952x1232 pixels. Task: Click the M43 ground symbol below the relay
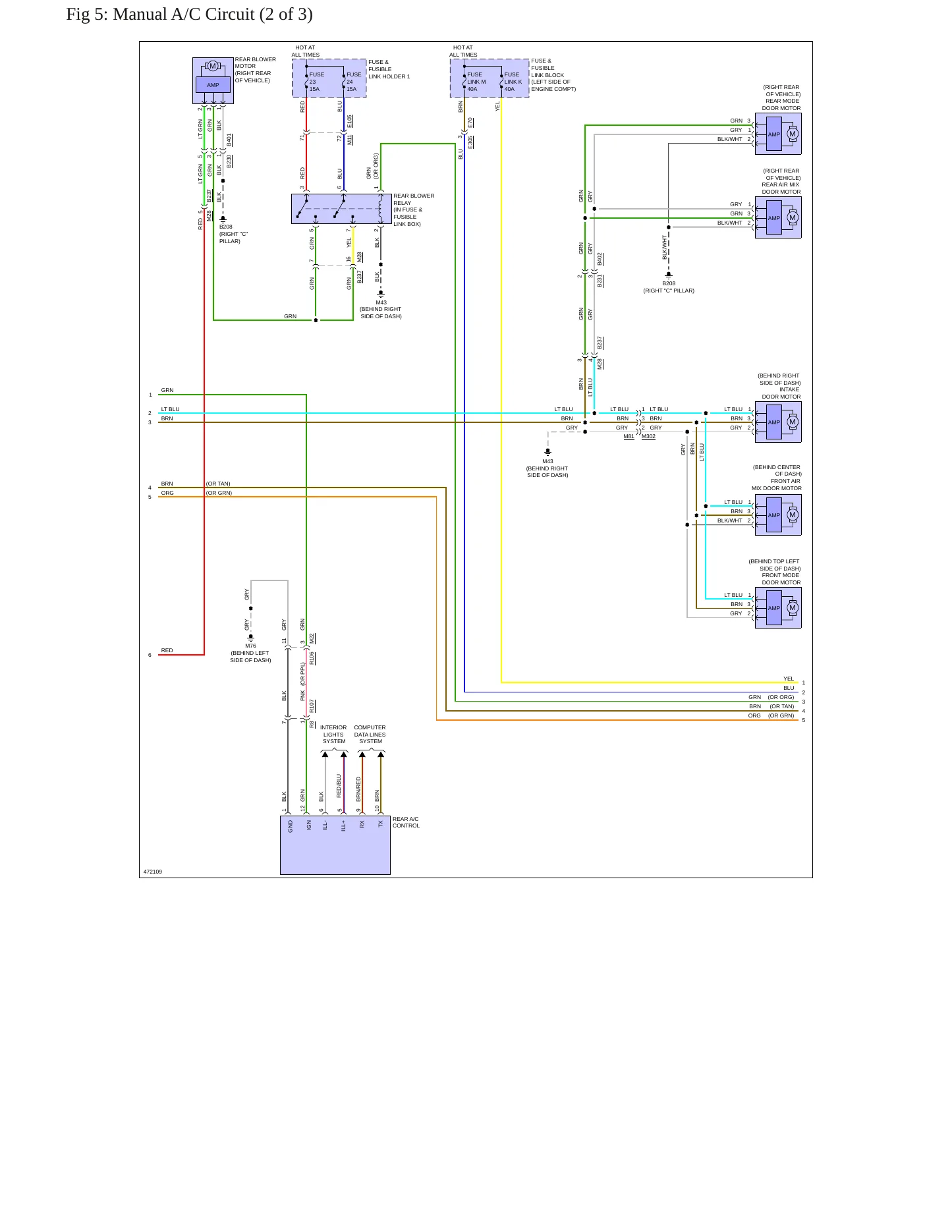point(381,294)
